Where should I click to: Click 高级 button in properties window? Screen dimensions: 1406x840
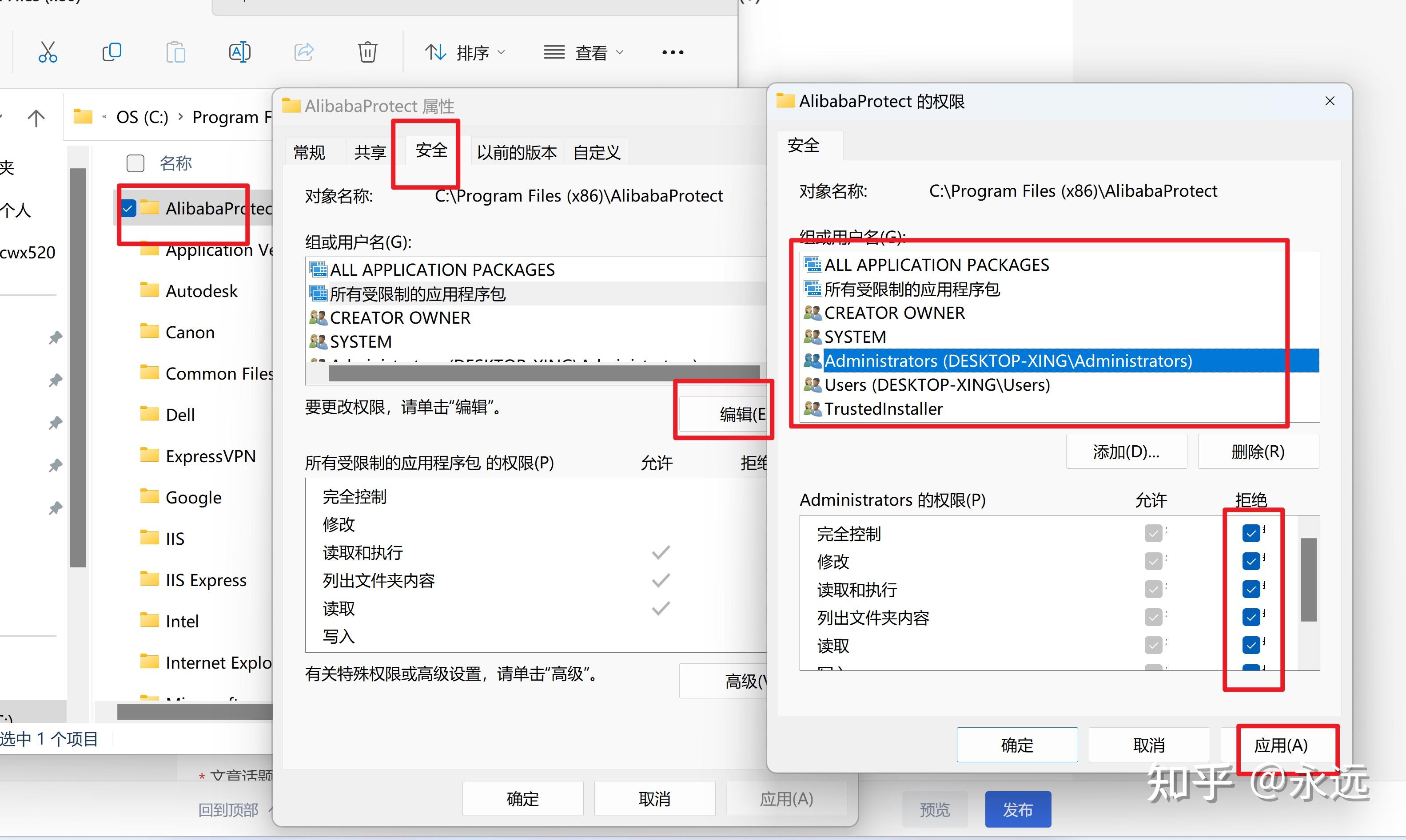click(724, 681)
